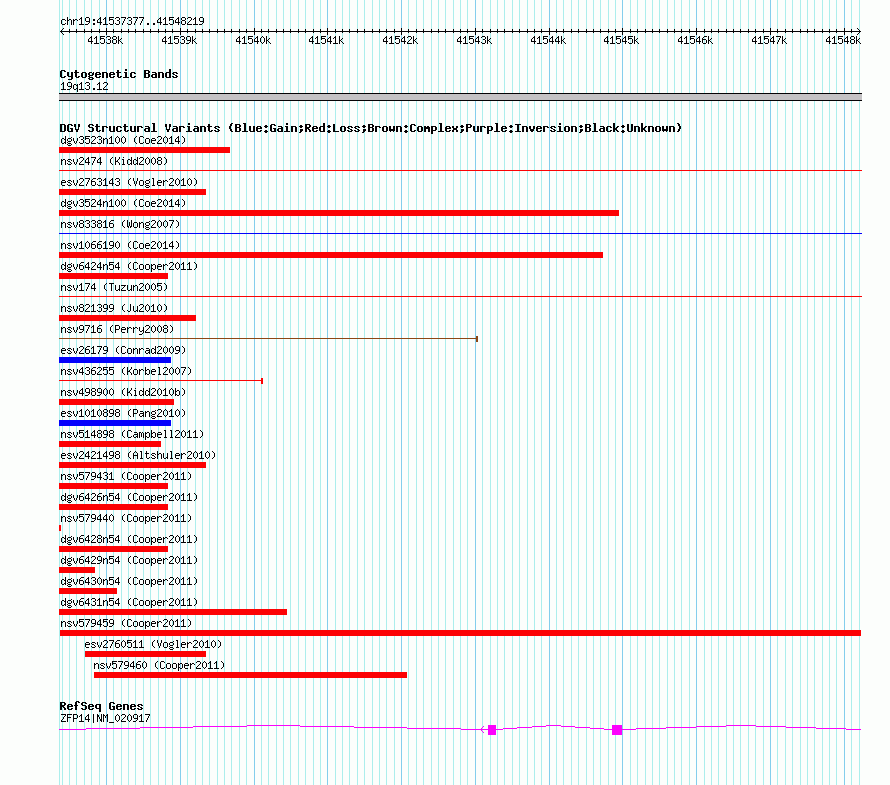Click nsv833816 (Wong2007) label
The width and height of the screenshot is (890, 785).
click(x=120, y=224)
